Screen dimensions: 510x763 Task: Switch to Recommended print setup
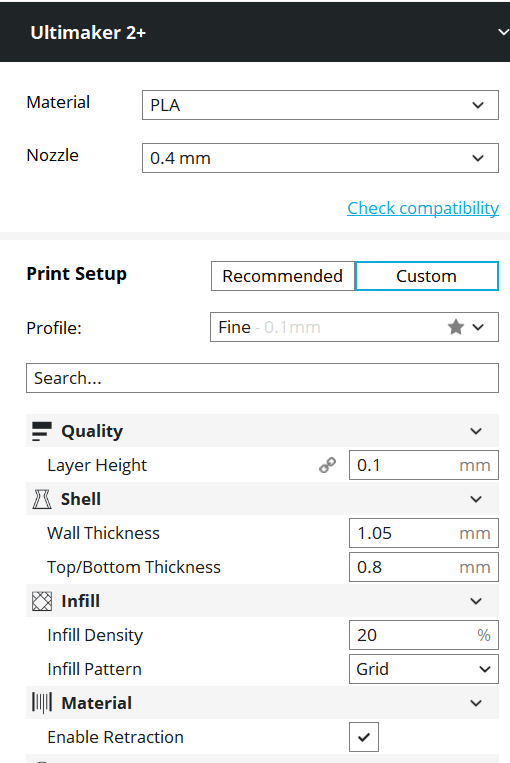283,276
